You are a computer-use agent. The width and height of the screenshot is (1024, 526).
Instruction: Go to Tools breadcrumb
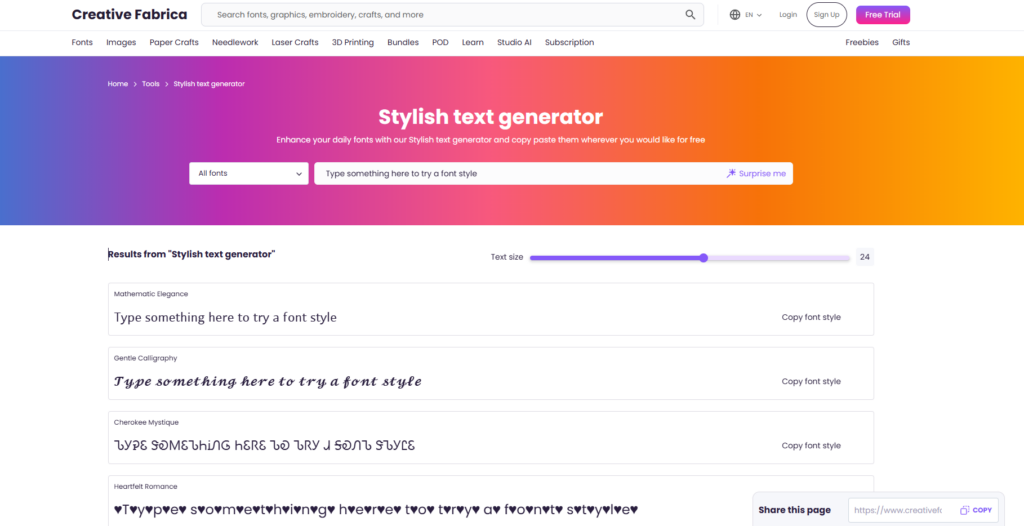pos(151,84)
